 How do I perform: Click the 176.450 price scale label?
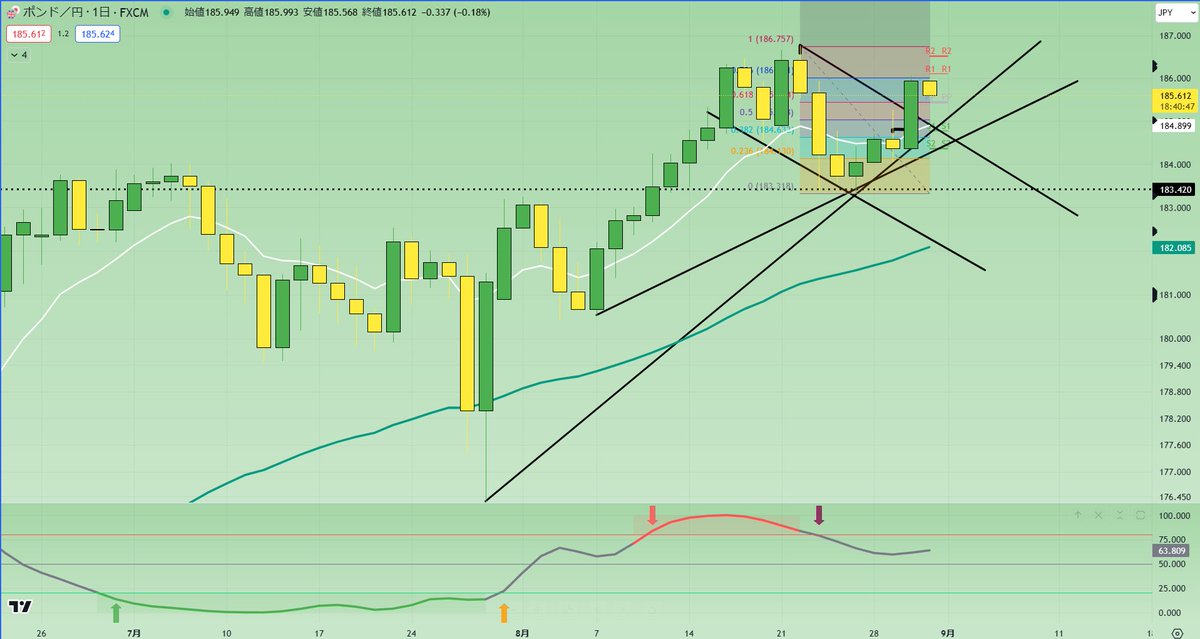click(1173, 497)
